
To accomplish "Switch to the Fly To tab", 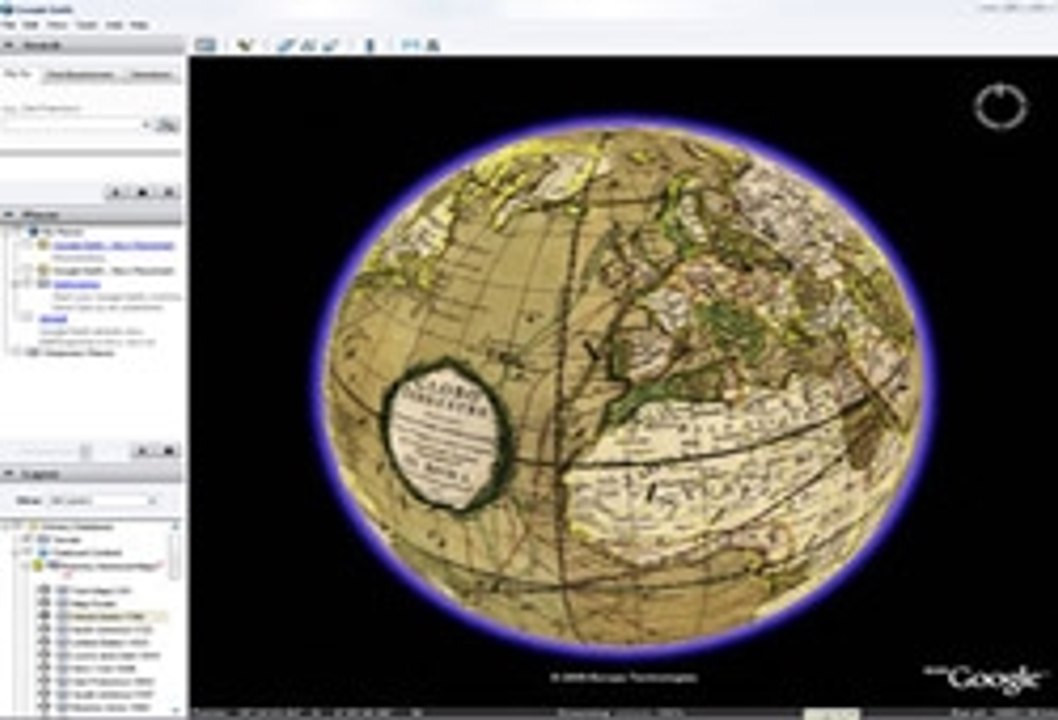I will click(19, 74).
